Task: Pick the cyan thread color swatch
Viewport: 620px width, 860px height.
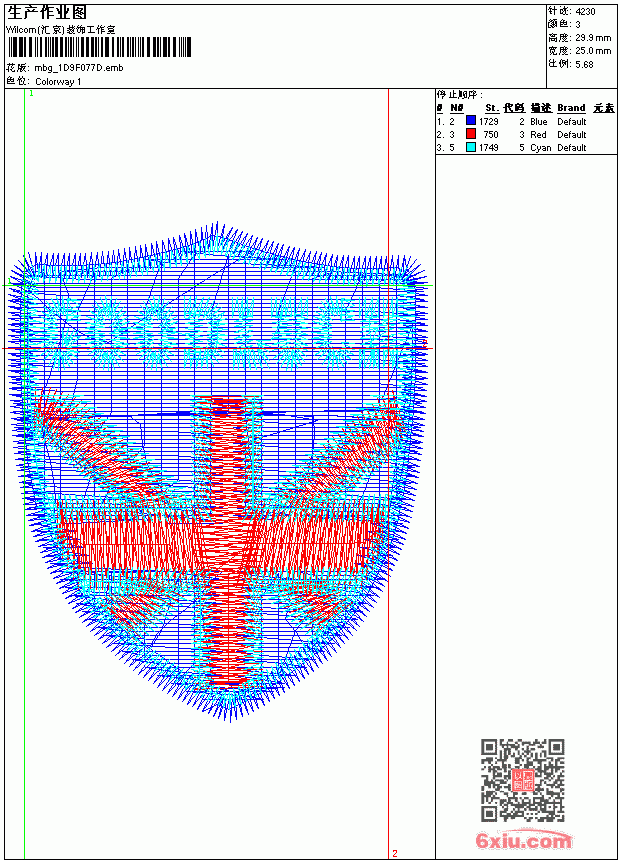Action: (471, 147)
